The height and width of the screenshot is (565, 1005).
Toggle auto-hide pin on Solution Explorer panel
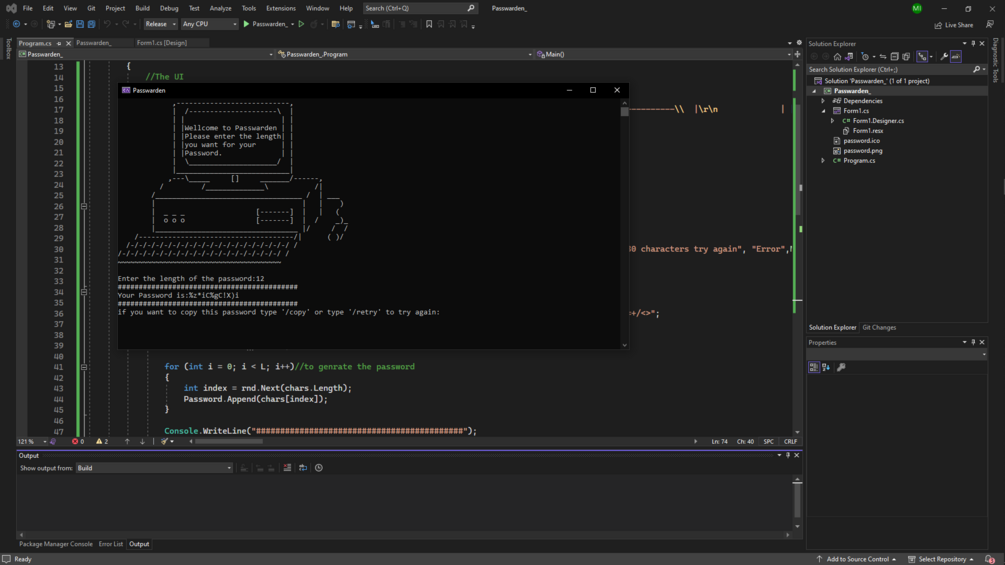pyautogui.click(x=972, y=44)
